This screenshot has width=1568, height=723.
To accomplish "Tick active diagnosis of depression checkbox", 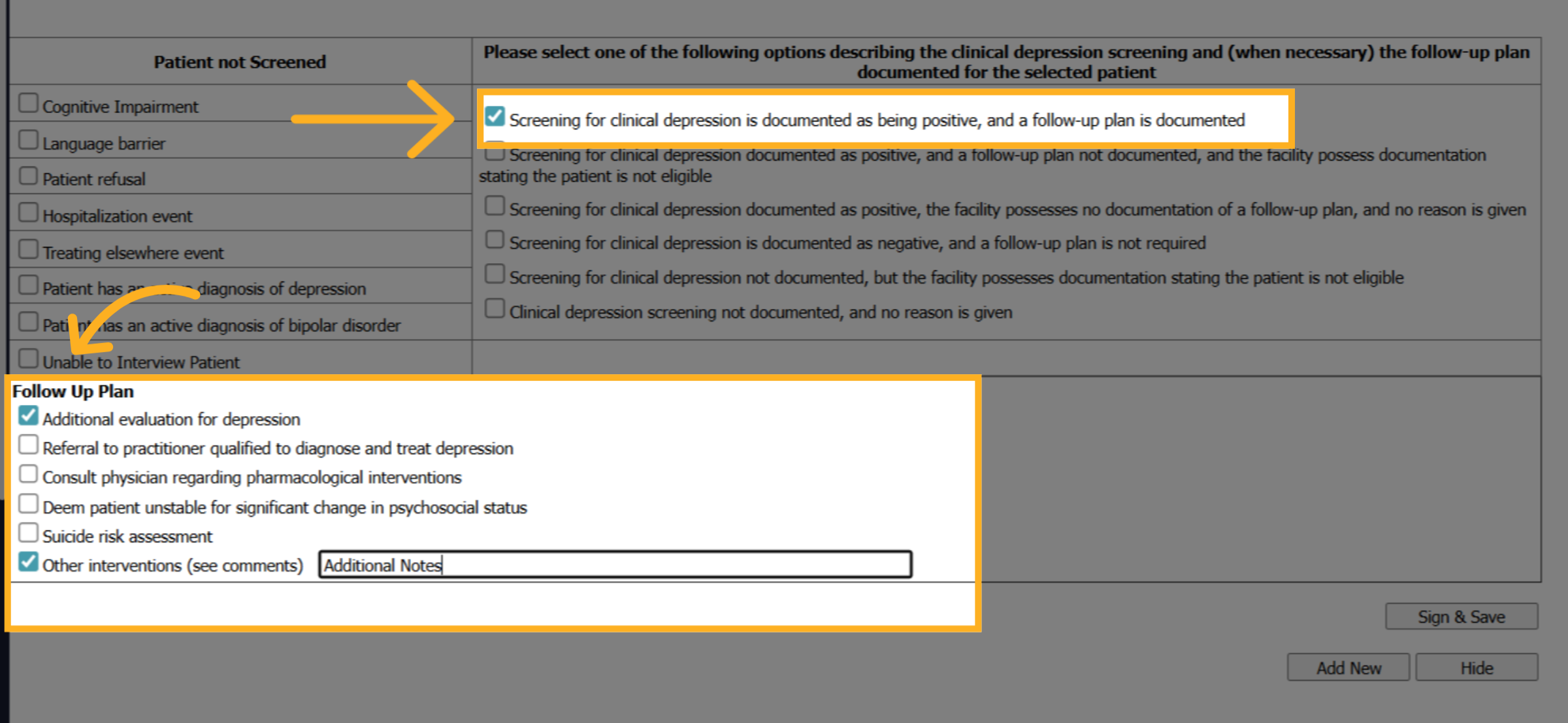I will pos(28,285).
